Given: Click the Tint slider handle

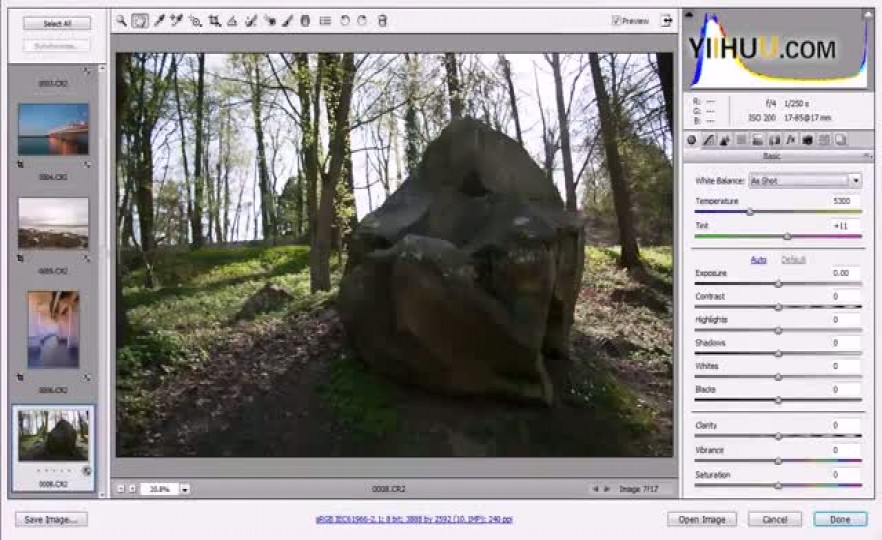Looking at the screenshot, I should (x=788, y=237).
